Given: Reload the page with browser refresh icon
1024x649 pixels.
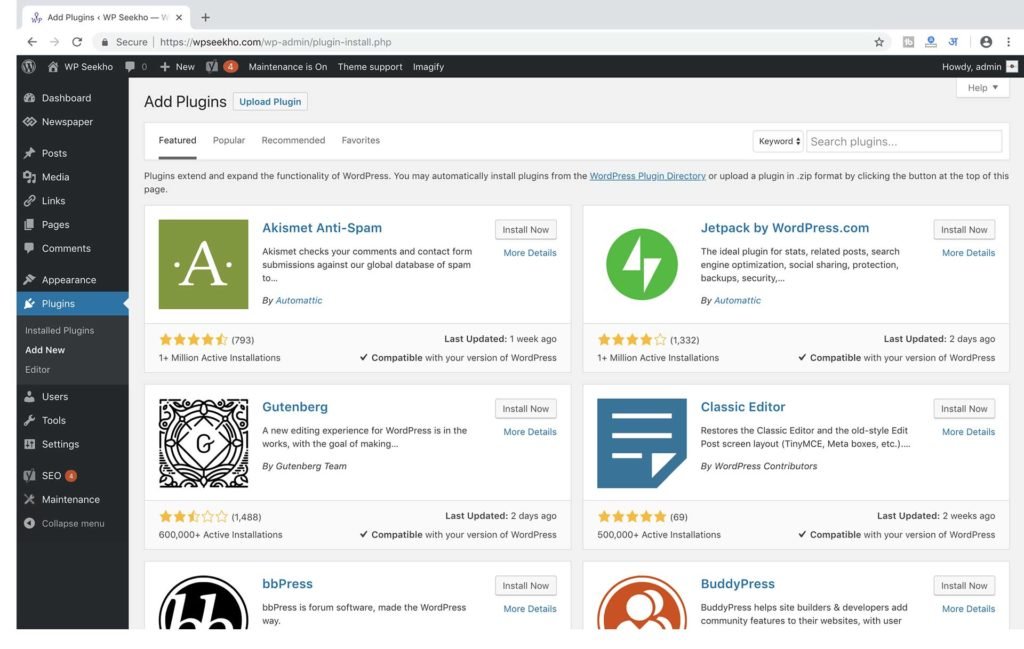Looking at the screenshot, I should (x=77, y=42).
